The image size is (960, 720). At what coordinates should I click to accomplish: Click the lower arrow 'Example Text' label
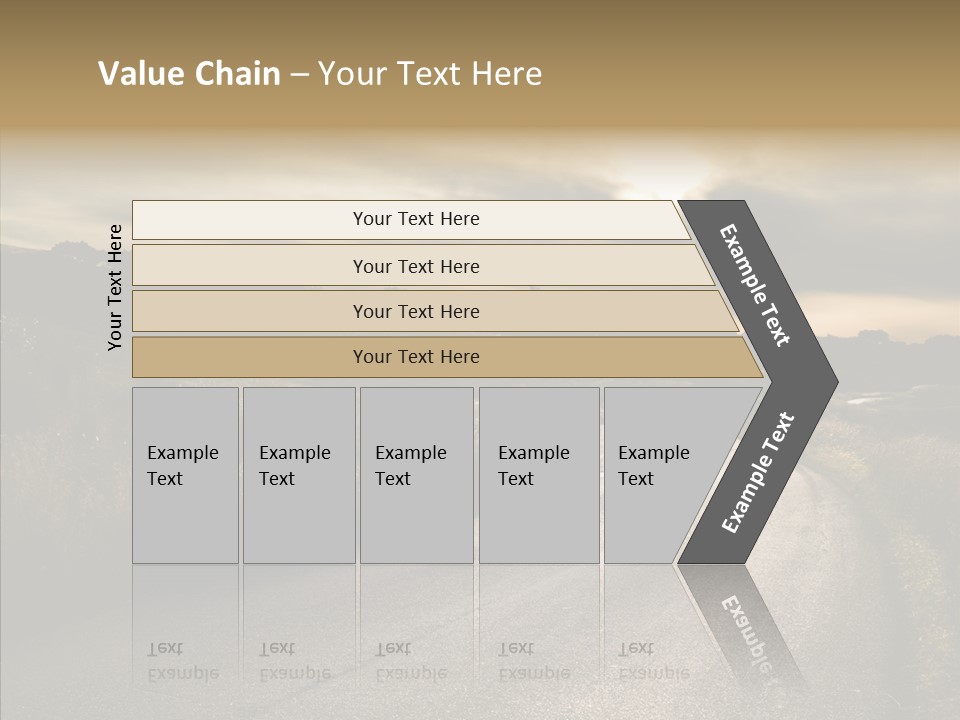(x=758, y=473)
